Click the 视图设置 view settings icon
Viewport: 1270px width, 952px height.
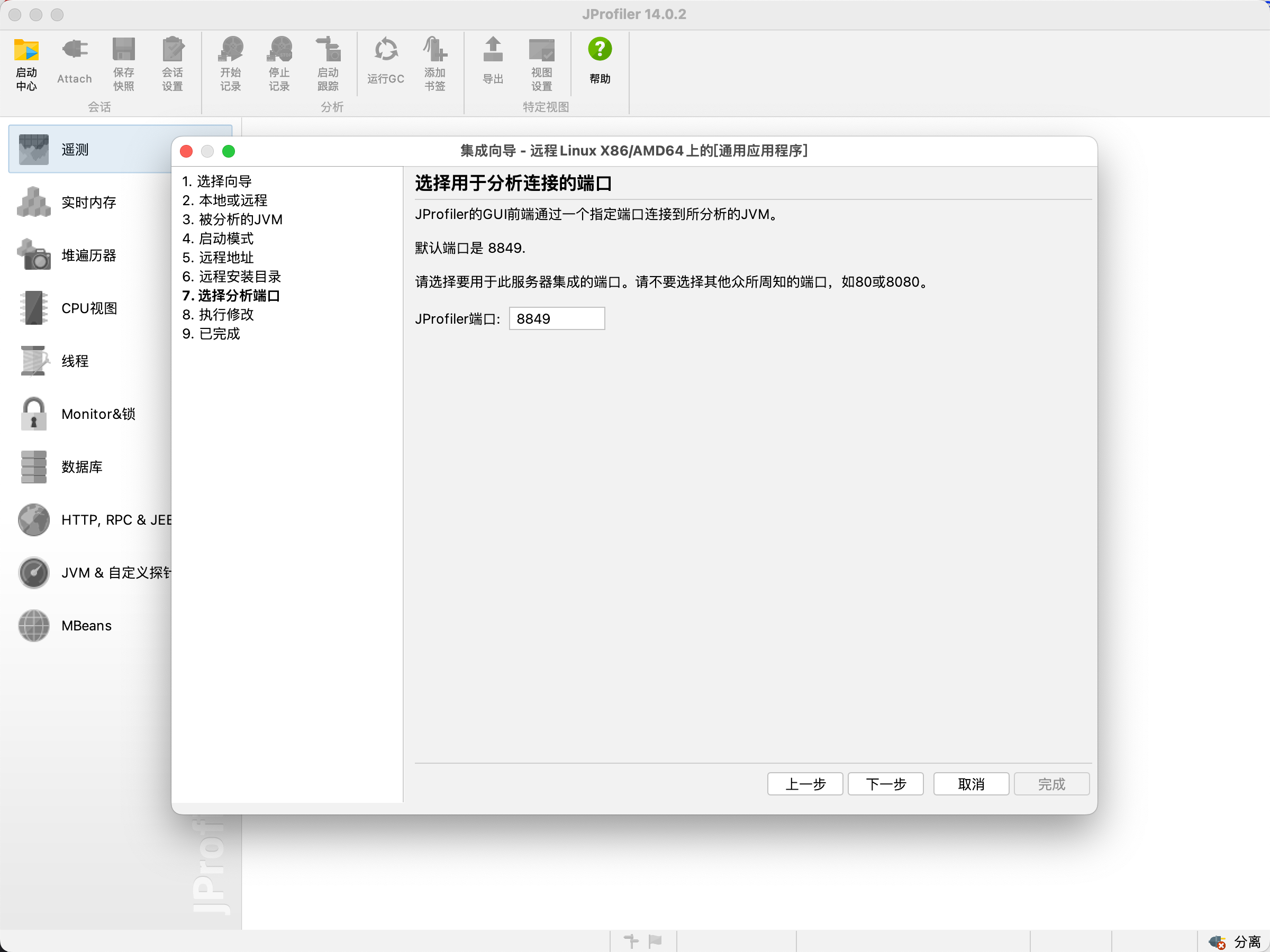[x=541, y=50]
